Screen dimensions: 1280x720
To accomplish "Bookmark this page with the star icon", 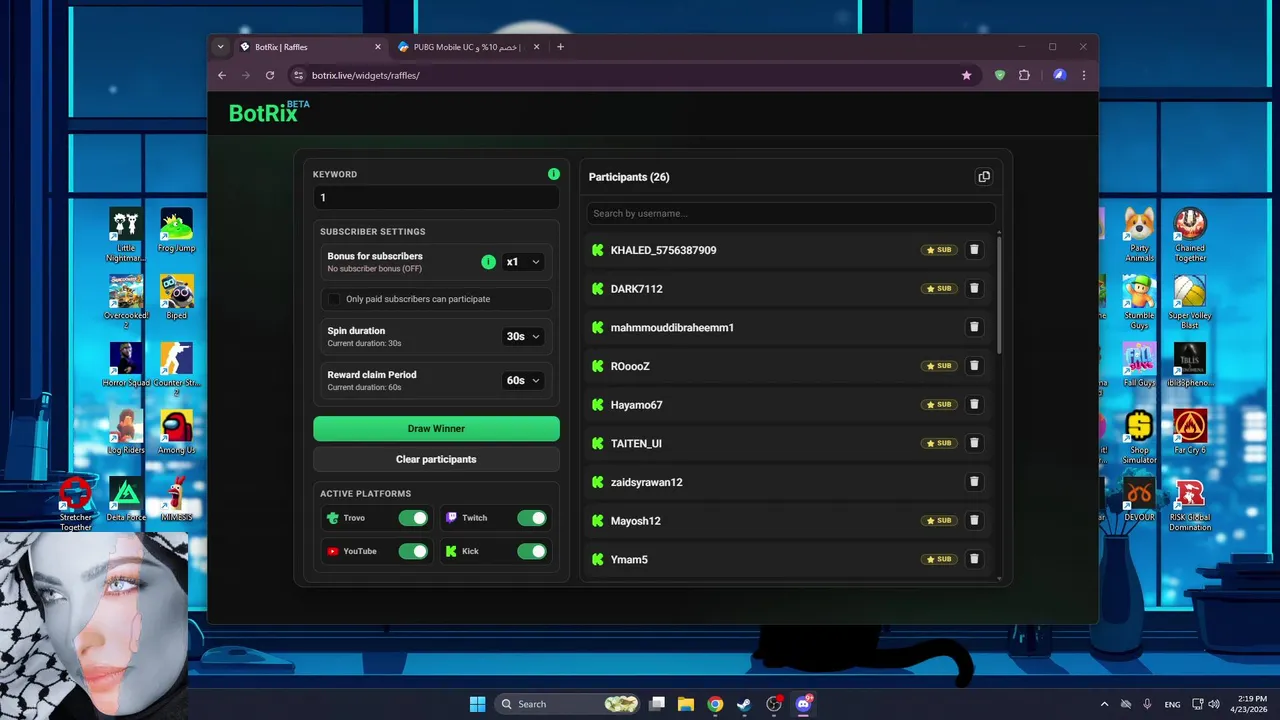I will [966, 75].
